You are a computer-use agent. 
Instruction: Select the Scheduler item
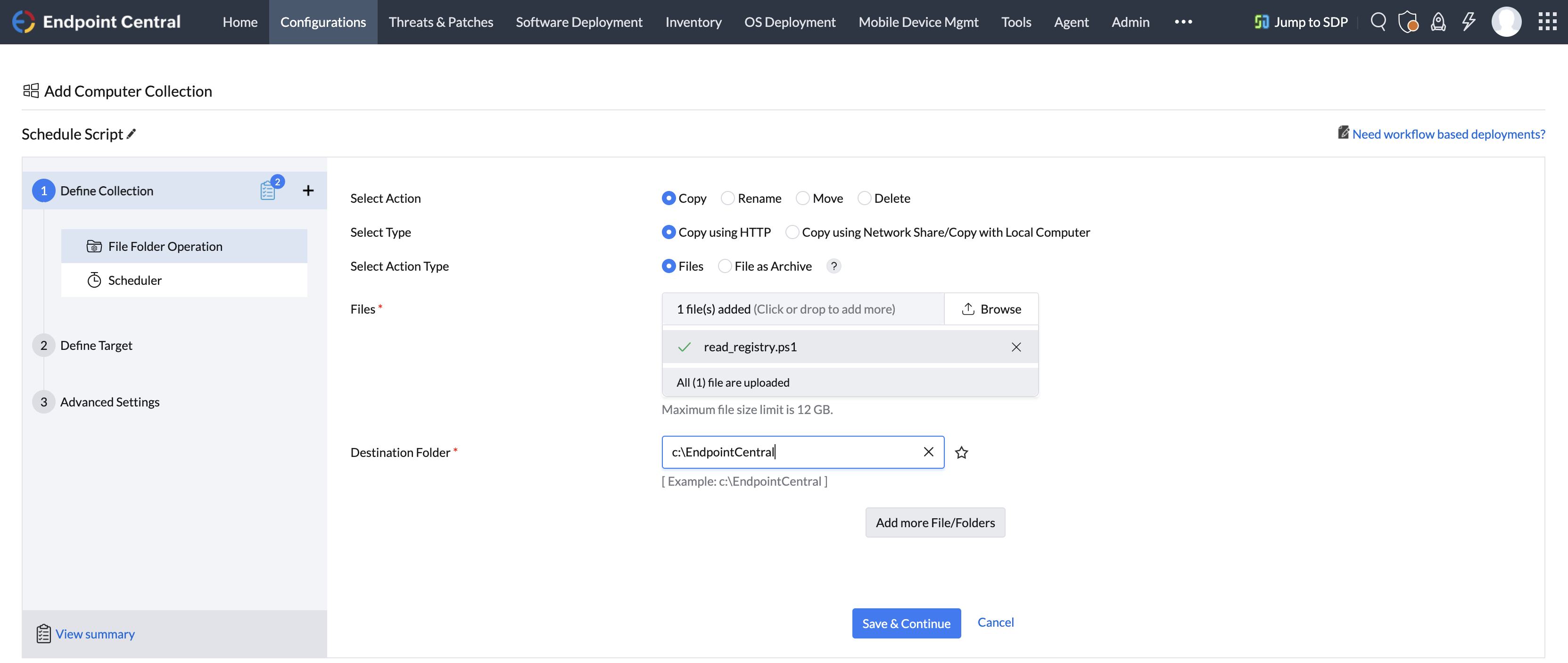[184, 280]
